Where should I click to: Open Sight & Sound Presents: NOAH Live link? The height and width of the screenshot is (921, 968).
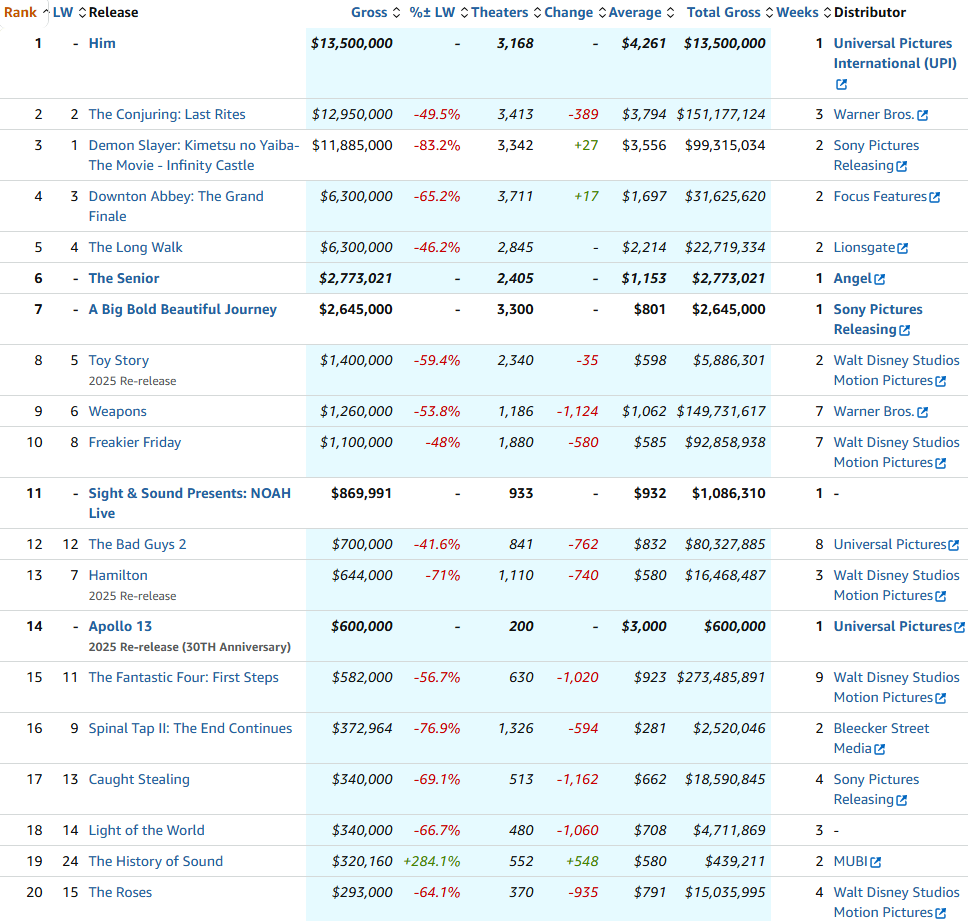point(190,503)
